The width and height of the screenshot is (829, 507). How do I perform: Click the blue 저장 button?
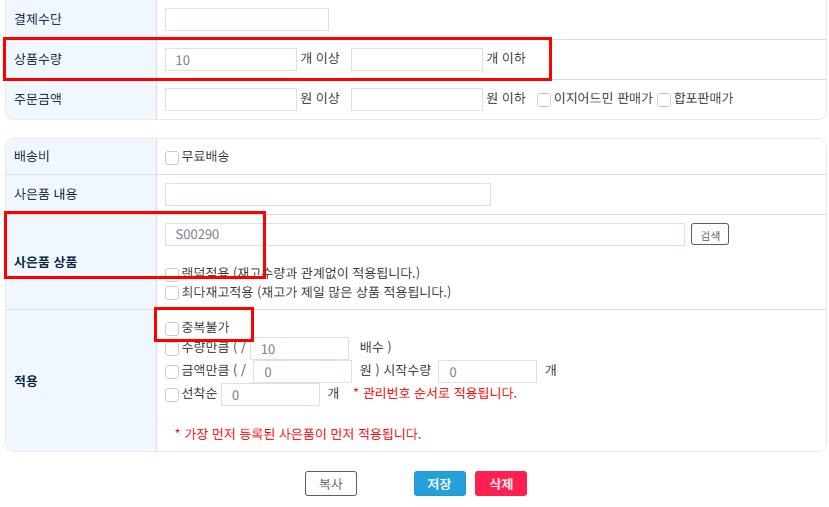(x=439, y=484)
